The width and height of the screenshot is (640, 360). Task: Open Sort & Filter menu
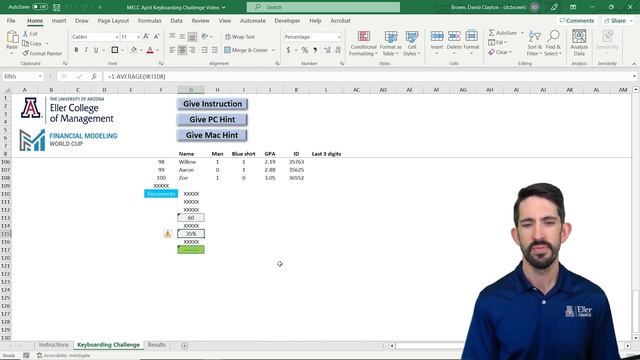click(534, 43)
